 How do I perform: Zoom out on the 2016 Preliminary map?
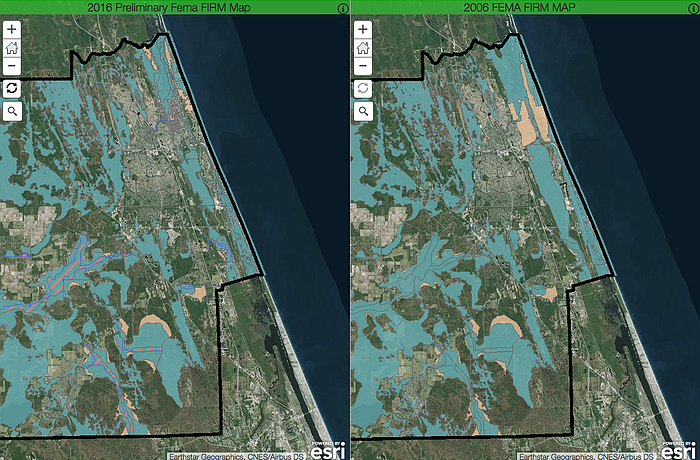tap(12, 66)
